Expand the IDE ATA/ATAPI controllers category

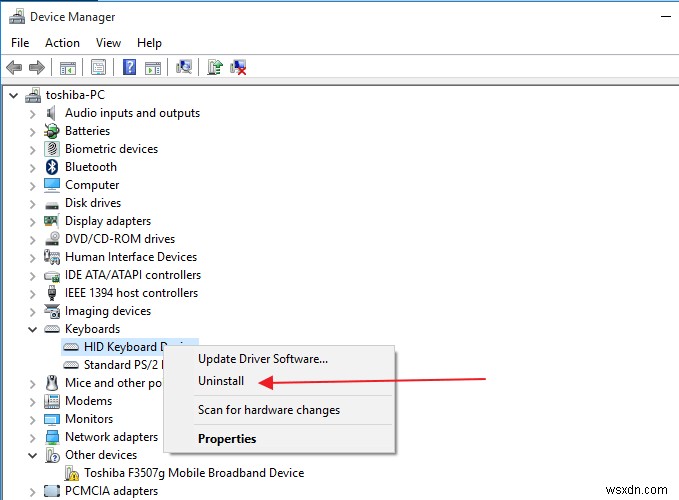[x=32, y=275]
